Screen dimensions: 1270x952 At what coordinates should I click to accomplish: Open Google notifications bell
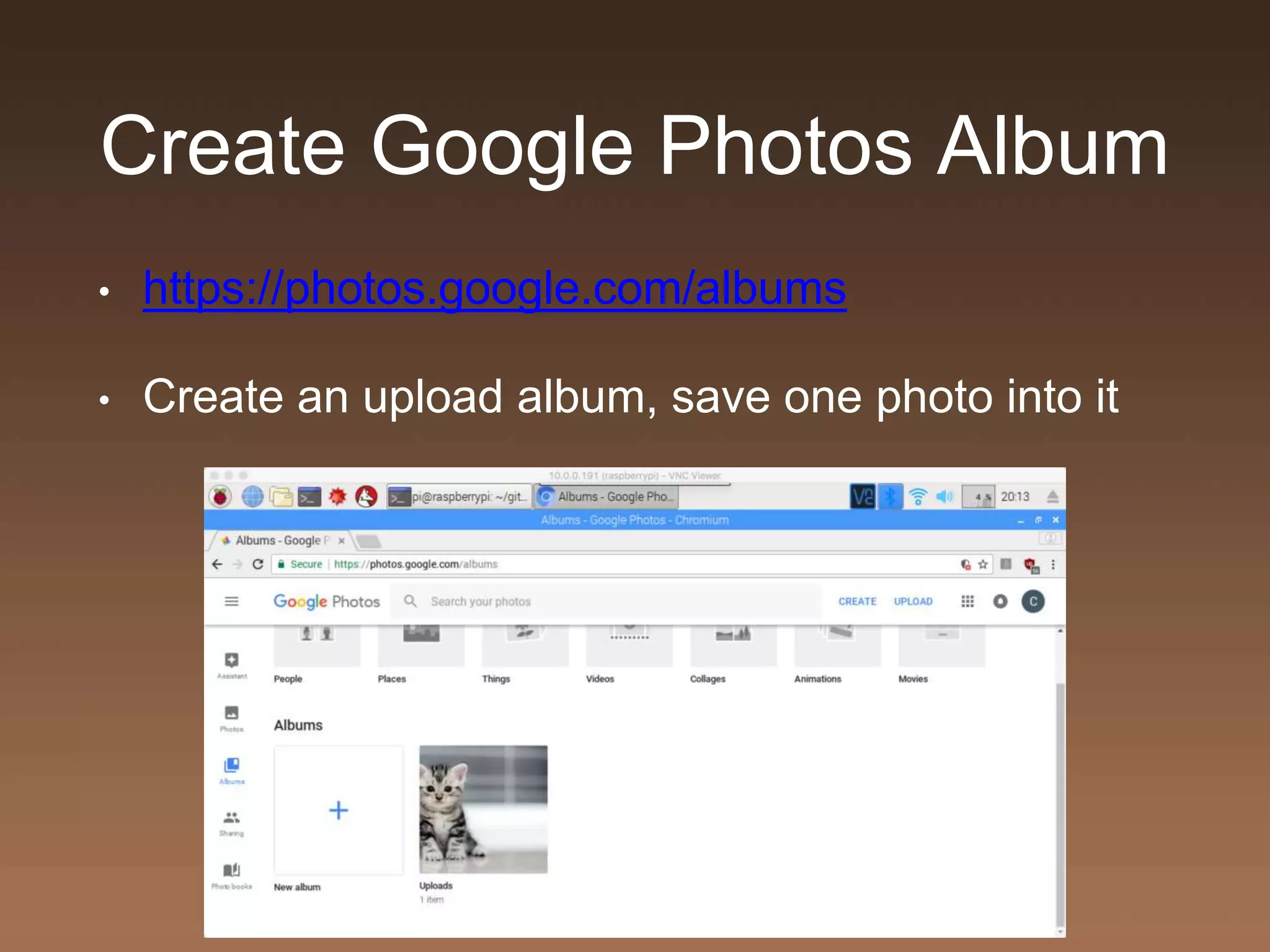(x=1000, y=601)
